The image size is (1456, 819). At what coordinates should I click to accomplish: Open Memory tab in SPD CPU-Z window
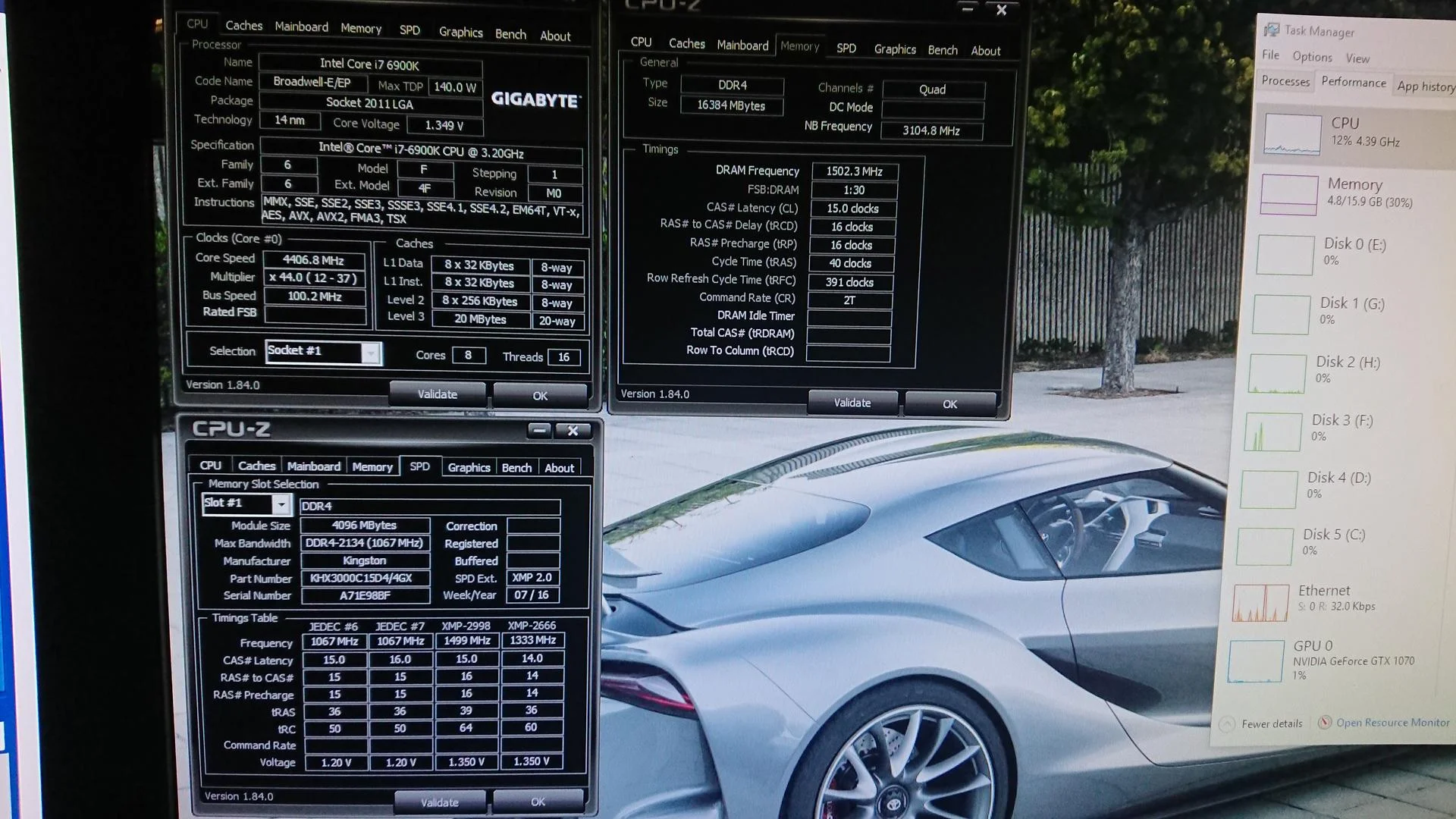[372, 467]
